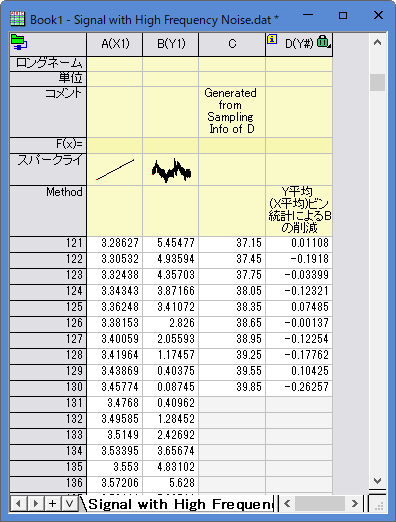This screenshot has width=396, height=522.
Task: Click cell value 3.28627
Action: (115, 244)
